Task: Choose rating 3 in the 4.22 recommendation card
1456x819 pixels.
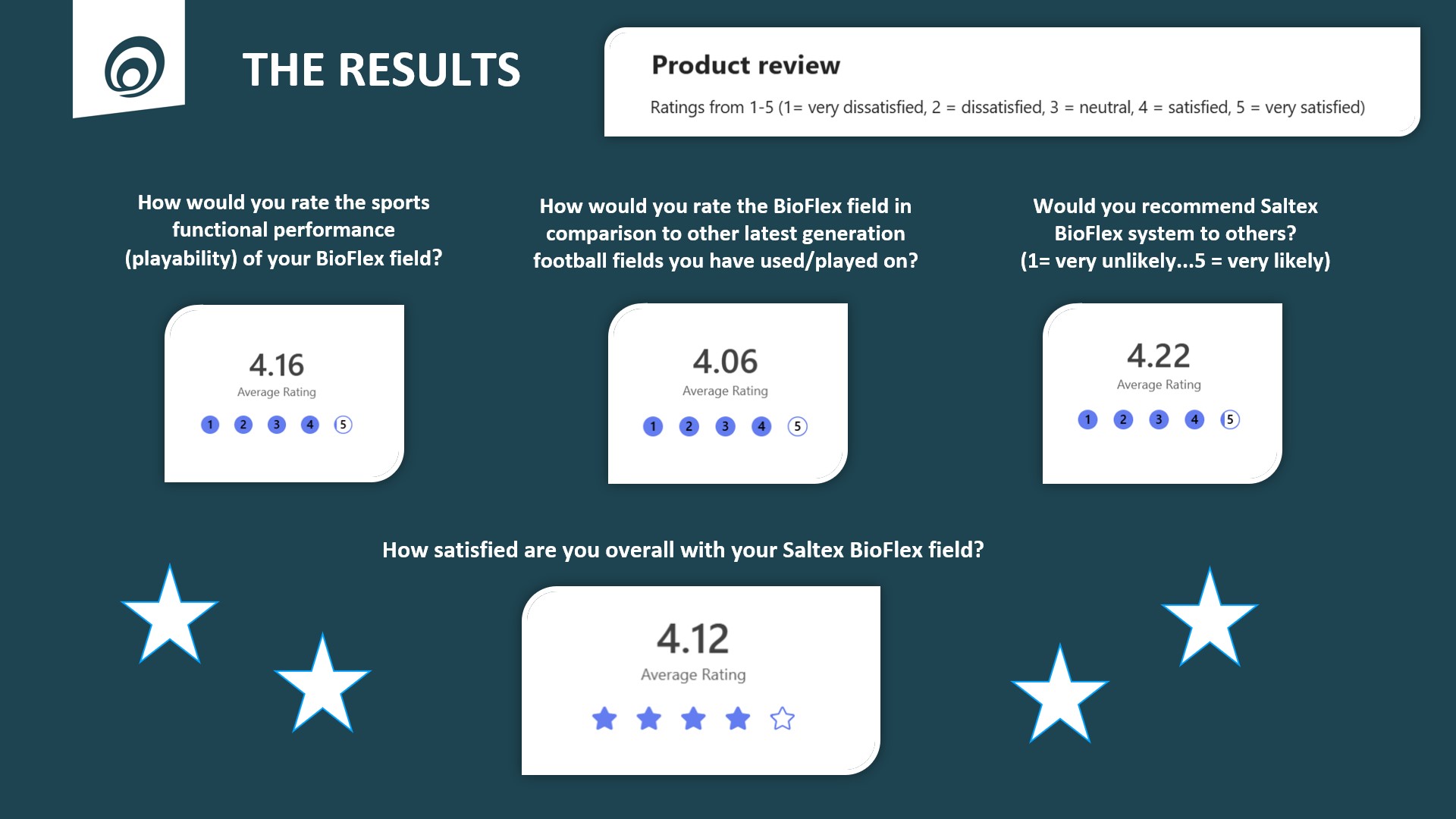Action: click(1159, 419)
